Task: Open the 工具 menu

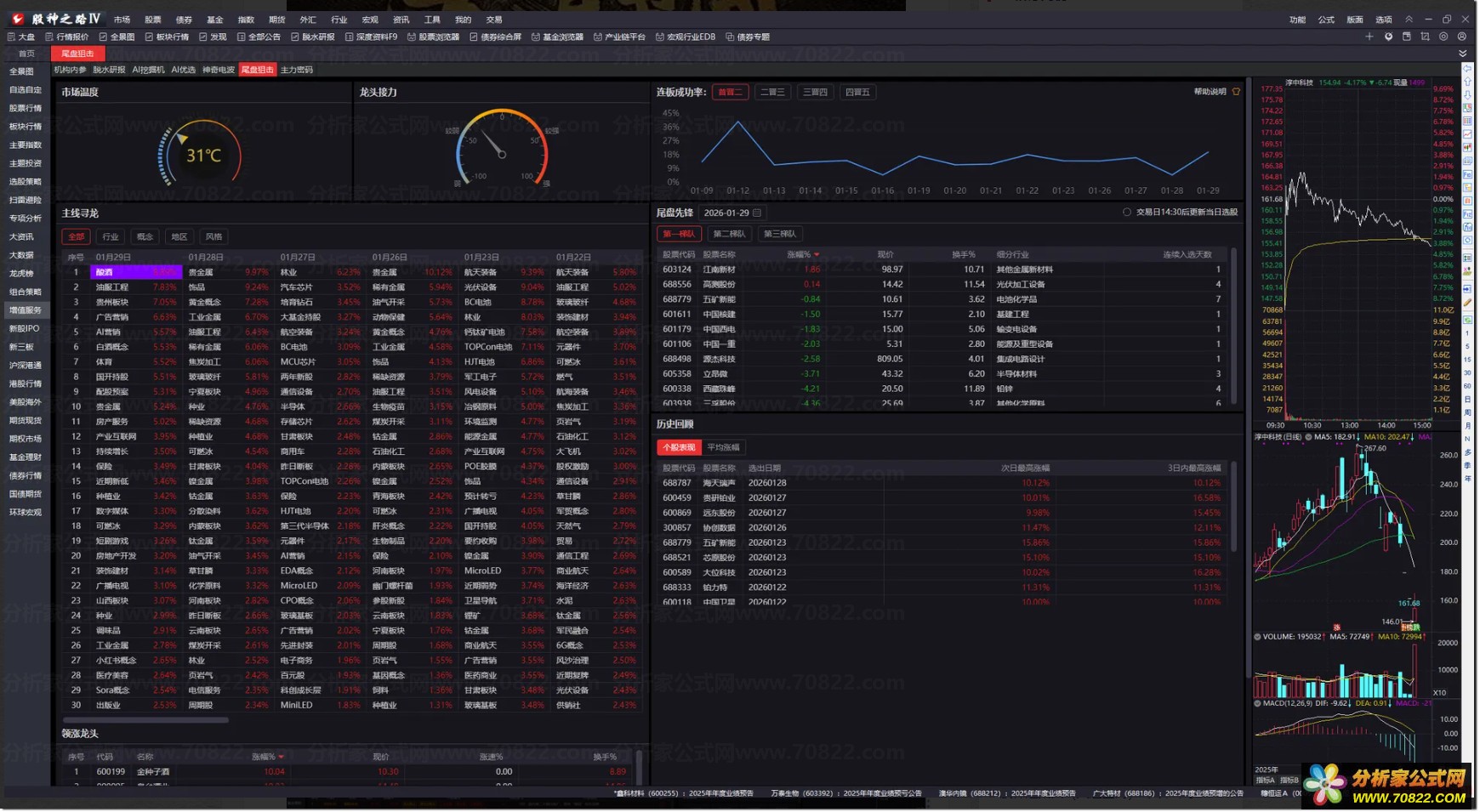Action: click(x=432, y=20)
